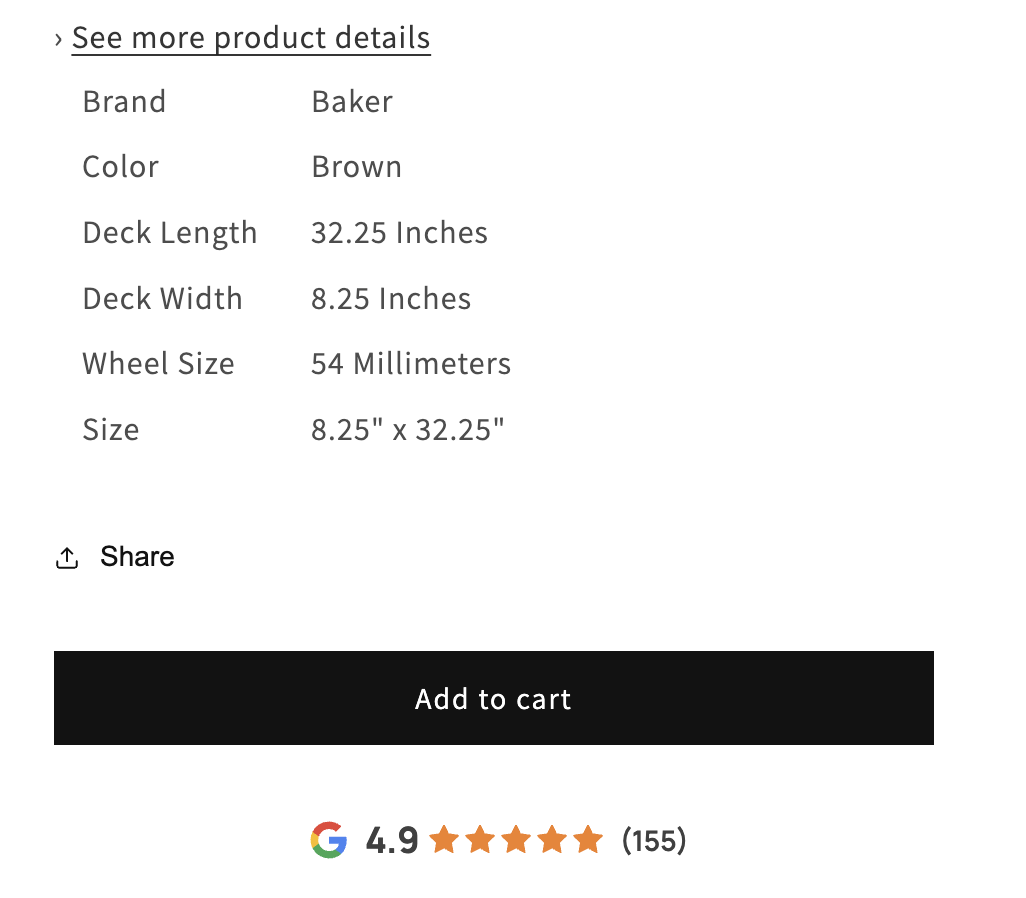Expand the chevron before product details
This screenshot has height=898, width=1026.
(x=59, y=39)
